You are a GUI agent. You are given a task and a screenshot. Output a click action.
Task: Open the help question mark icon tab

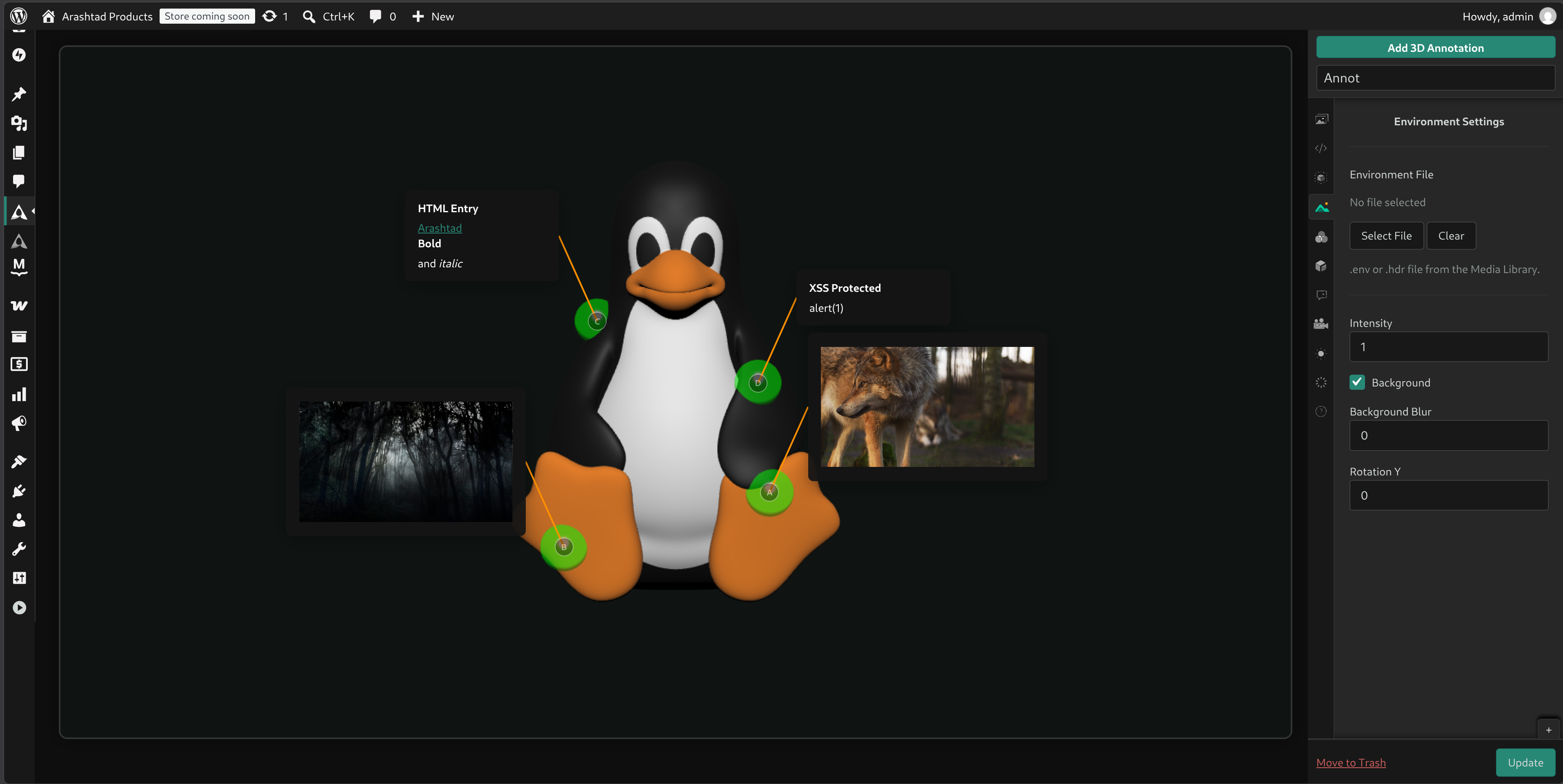(x=1321, y=411)
